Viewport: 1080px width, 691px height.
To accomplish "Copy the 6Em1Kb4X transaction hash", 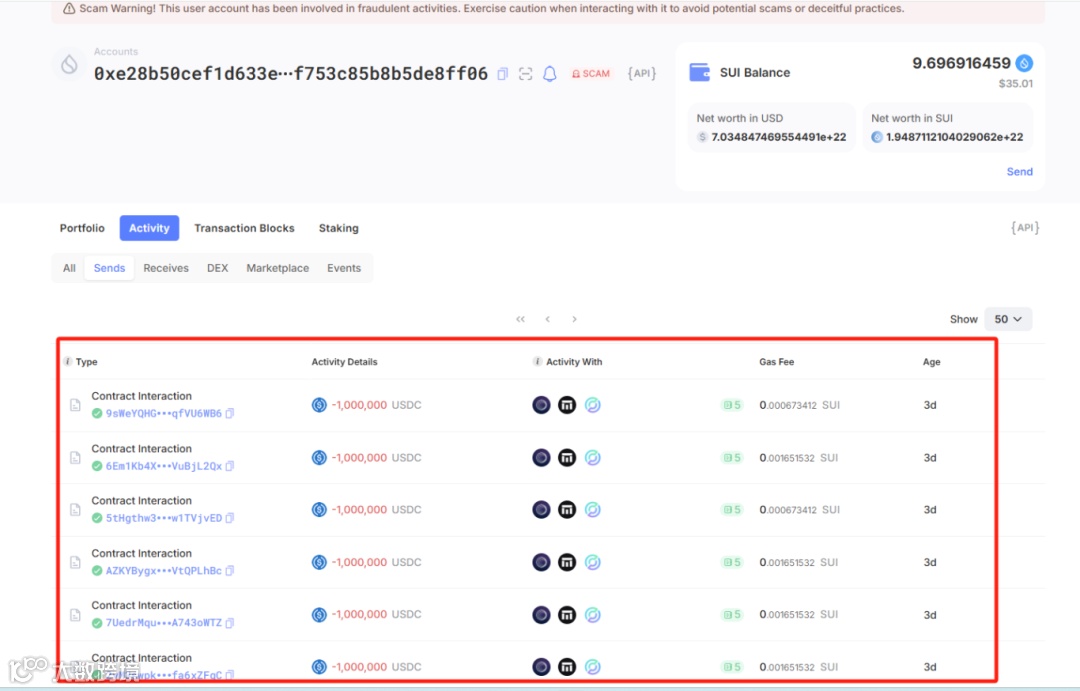I will tap(230, 466).
